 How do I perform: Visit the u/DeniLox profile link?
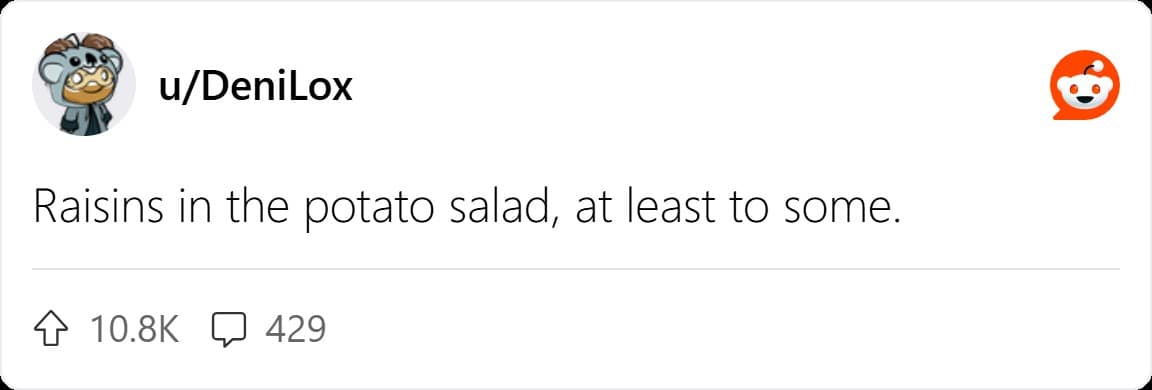click(255, 88)
